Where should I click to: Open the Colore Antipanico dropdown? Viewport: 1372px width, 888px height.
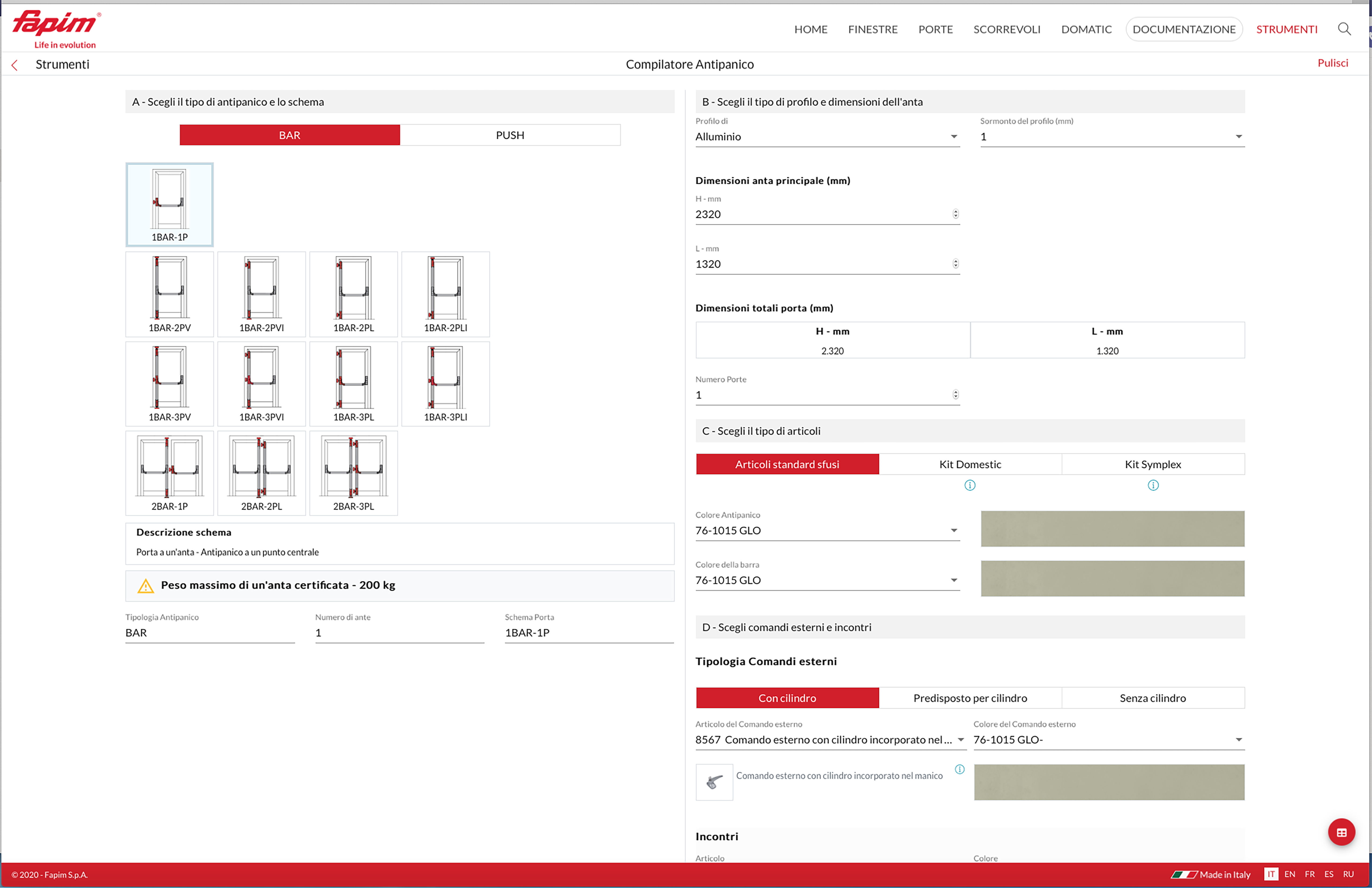[827, 531]
